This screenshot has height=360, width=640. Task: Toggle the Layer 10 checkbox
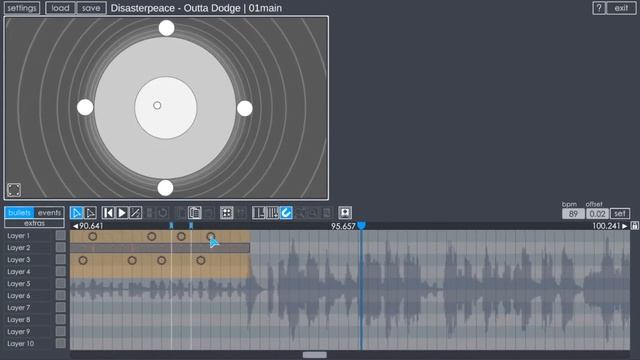pos(60,344)
